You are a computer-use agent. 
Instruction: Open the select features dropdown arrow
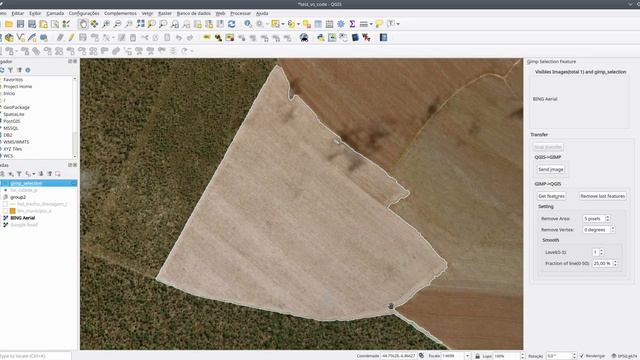pyautogui.click(x=283, y=24)
